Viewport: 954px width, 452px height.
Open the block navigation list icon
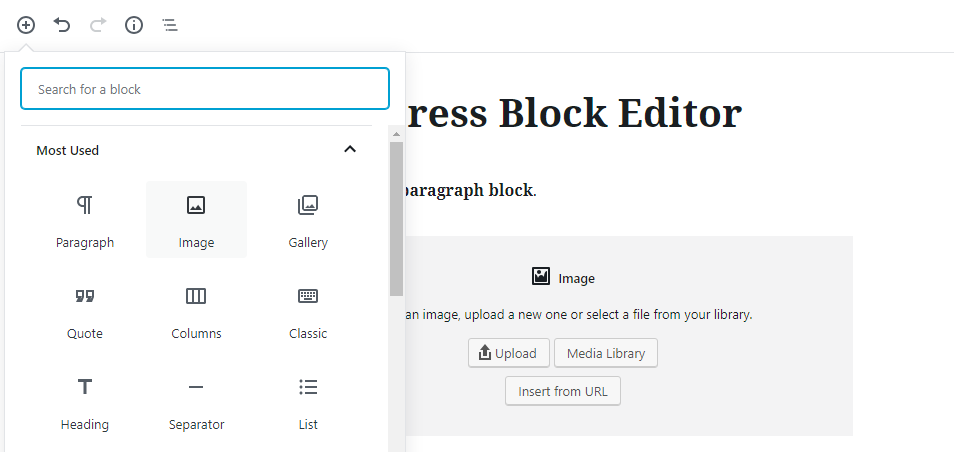[170, 25]
